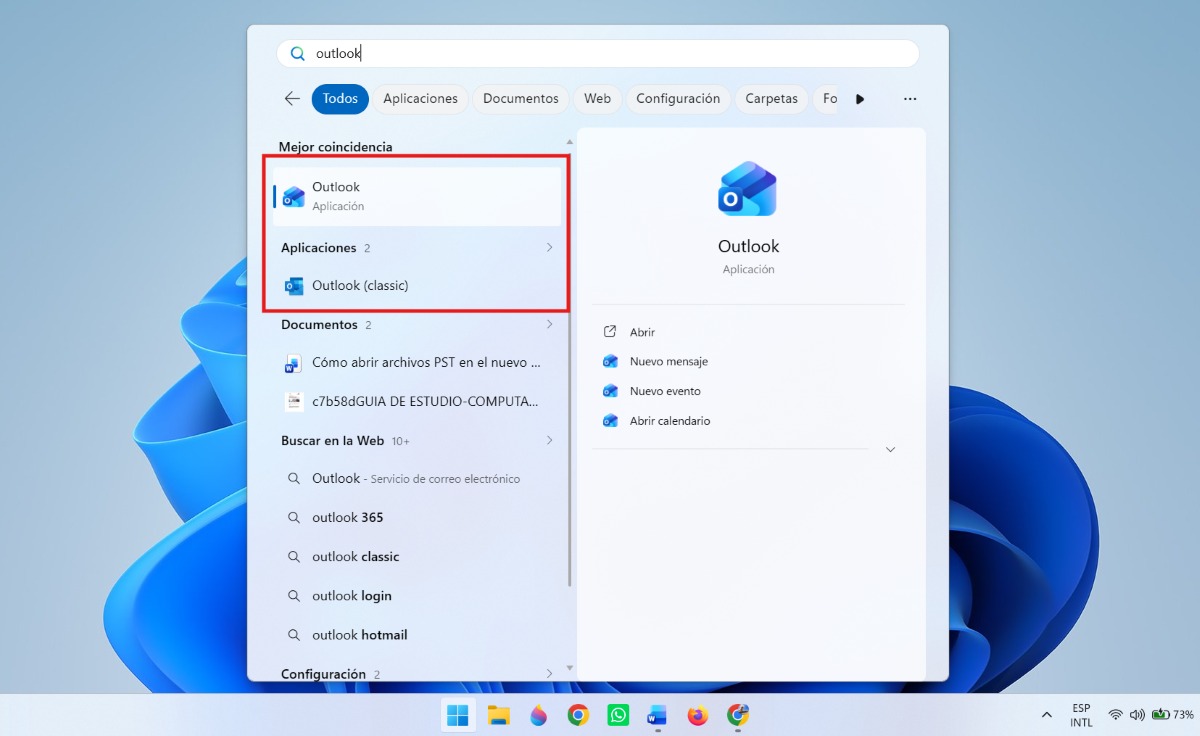Screen dimensions: 1200x736
Task: Open Firefox from the taskbar
Action: [x=698, y=715]
